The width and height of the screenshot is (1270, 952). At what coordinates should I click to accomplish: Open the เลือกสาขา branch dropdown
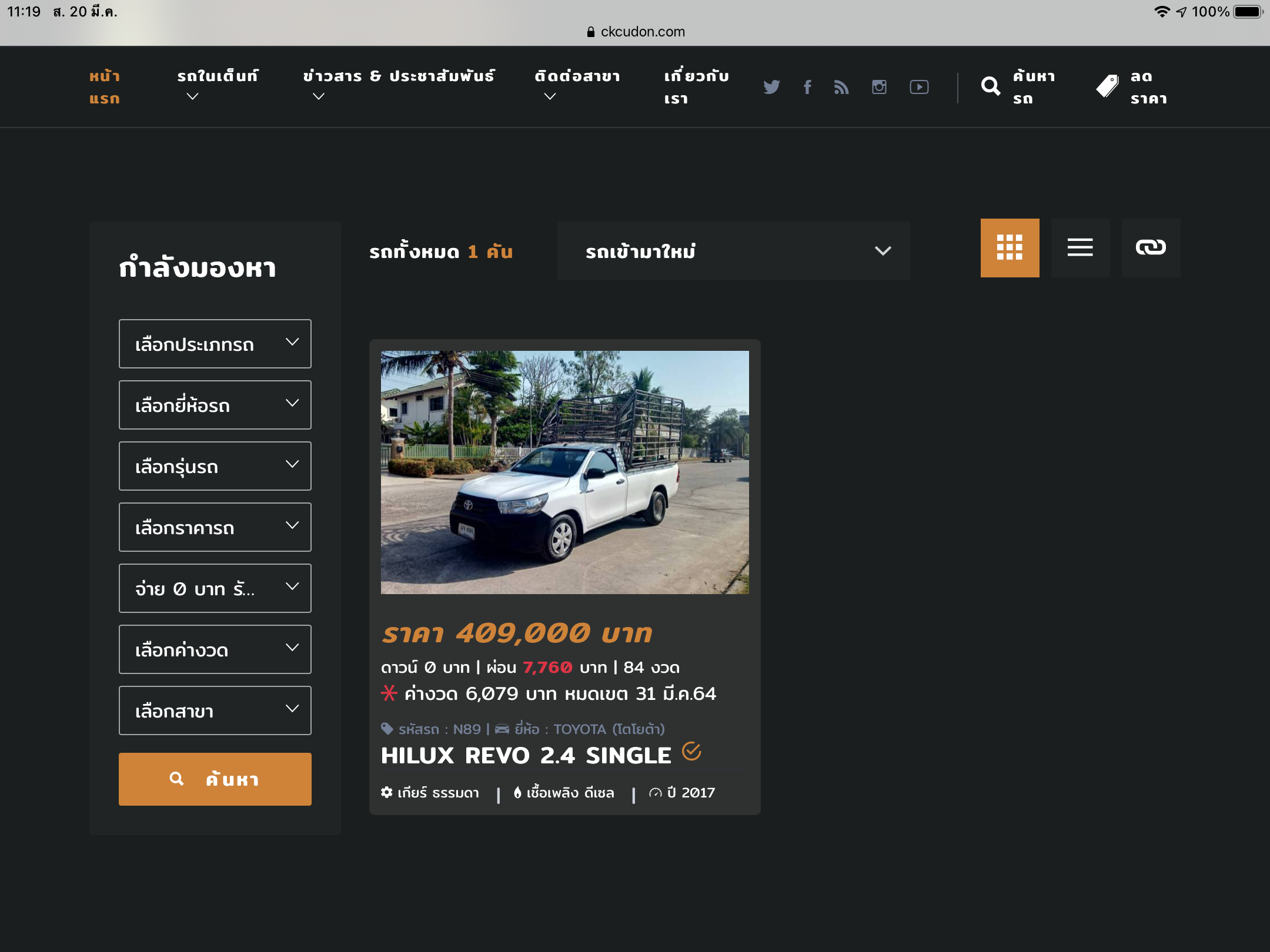(215, 710)
